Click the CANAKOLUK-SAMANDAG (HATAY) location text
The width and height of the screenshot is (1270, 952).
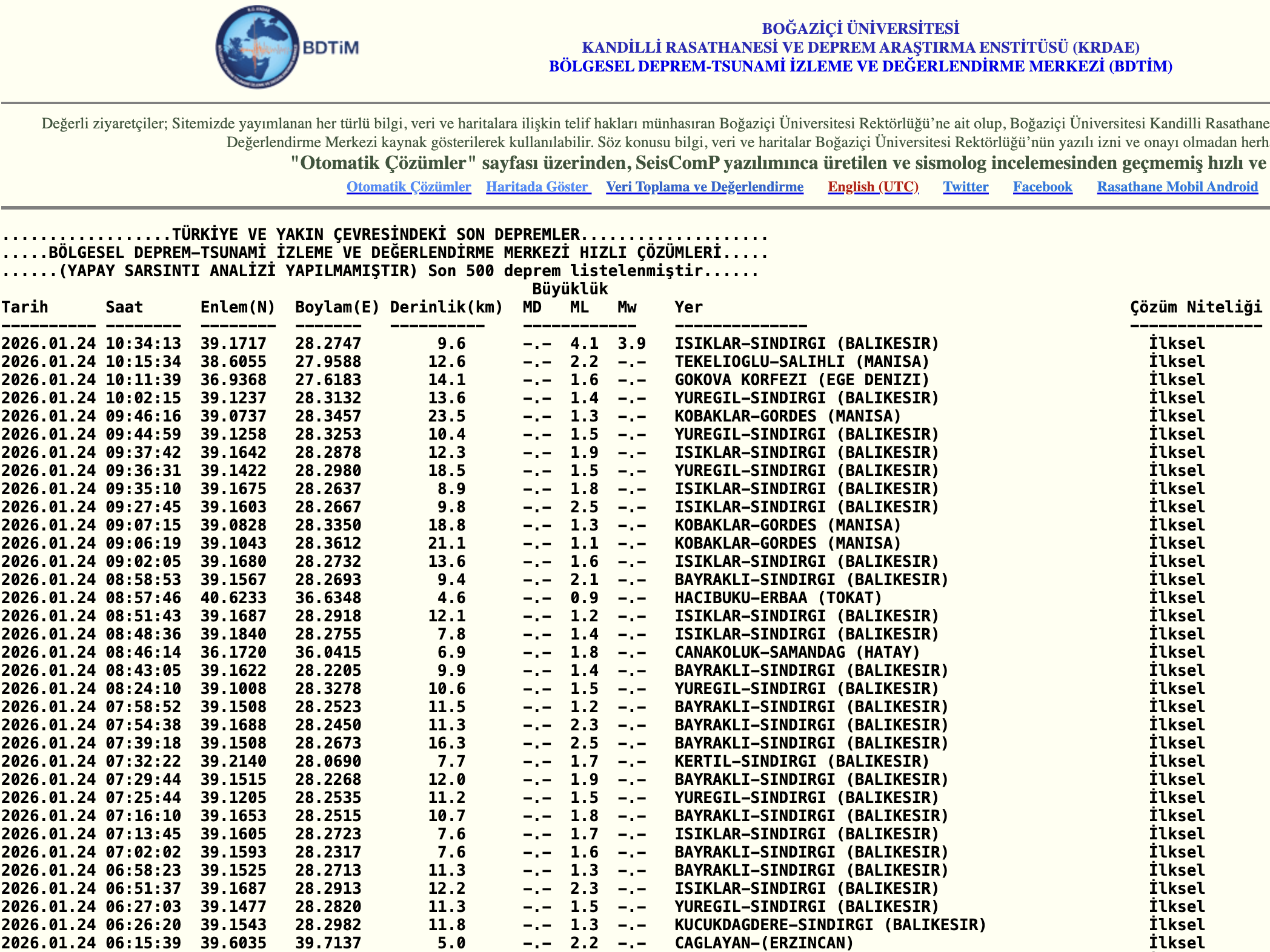pos(797,652)
